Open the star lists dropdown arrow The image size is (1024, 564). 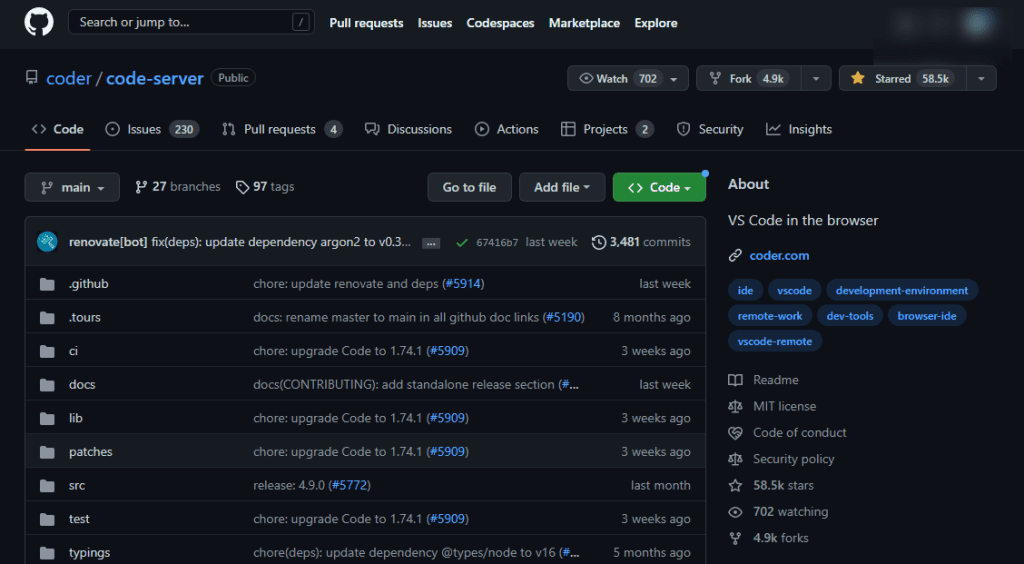point(981,78)
